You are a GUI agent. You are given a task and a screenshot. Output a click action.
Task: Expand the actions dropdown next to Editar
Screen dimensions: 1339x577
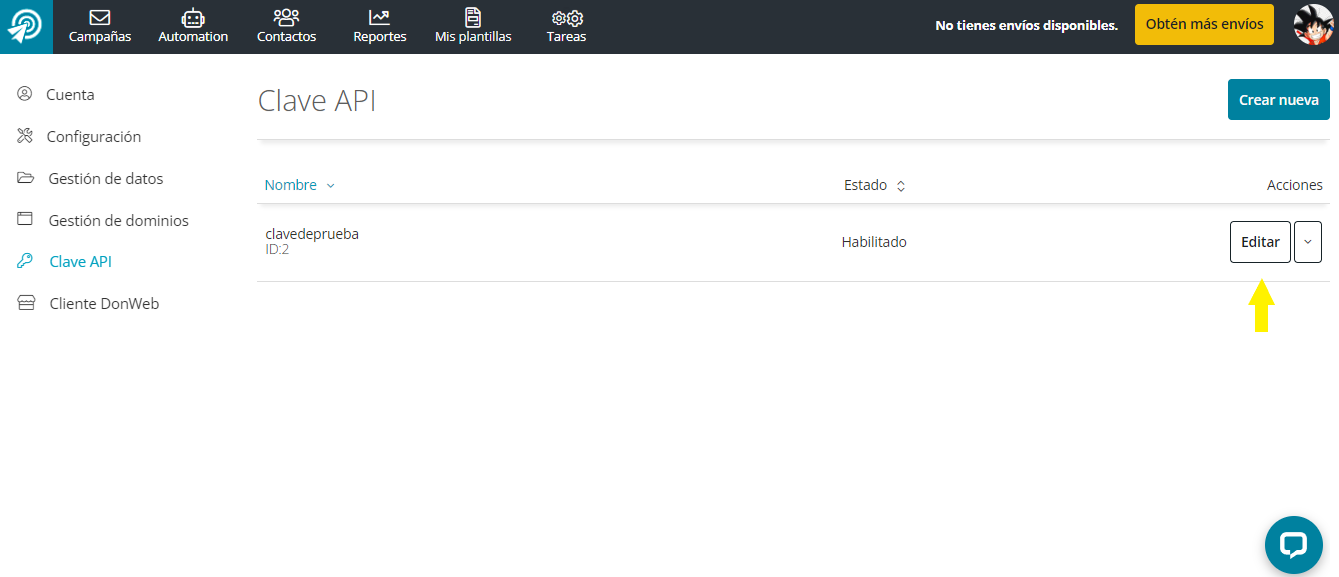tap(1308, 242)
